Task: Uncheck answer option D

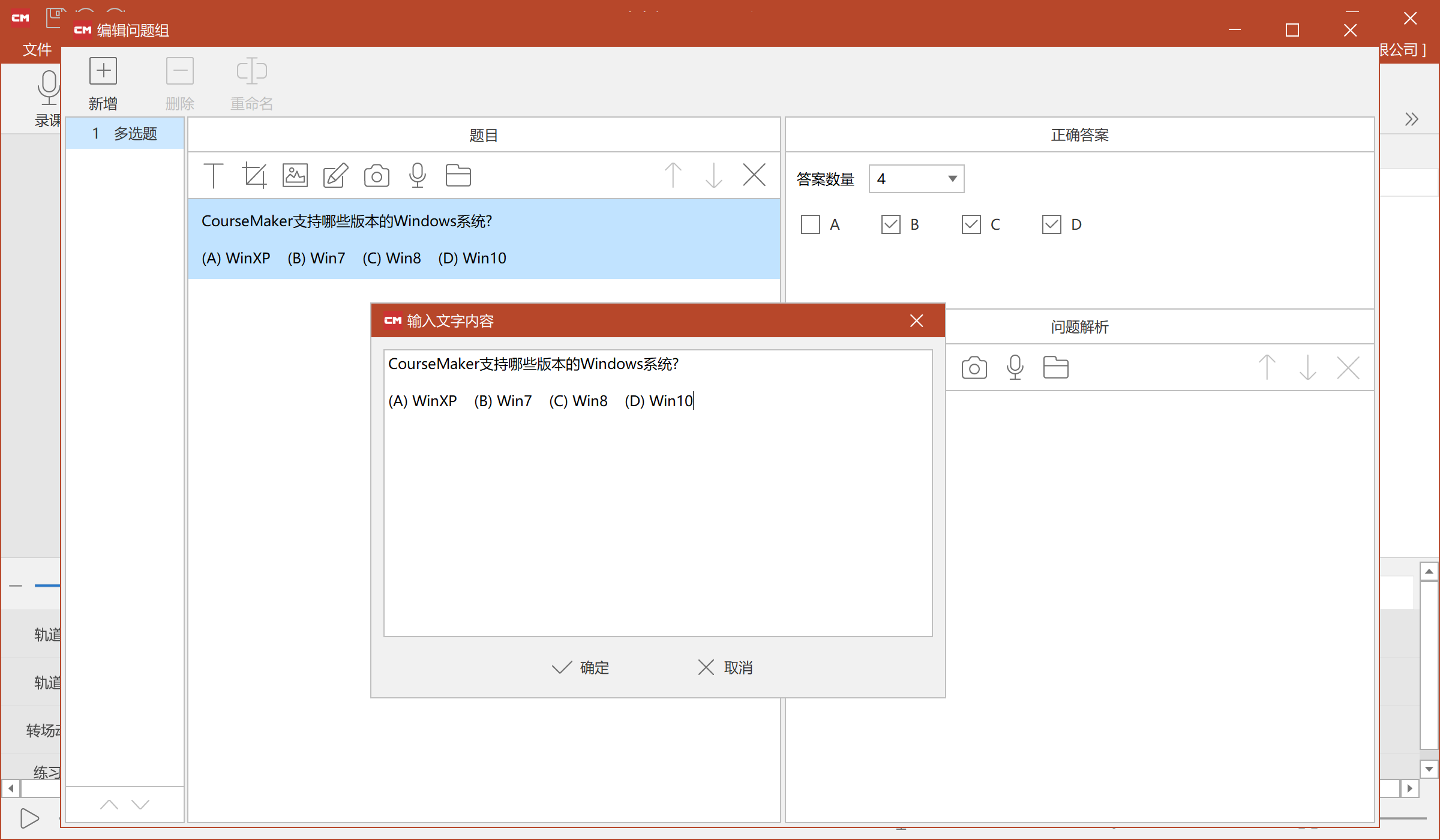Action: click(x=1052, y=224)
